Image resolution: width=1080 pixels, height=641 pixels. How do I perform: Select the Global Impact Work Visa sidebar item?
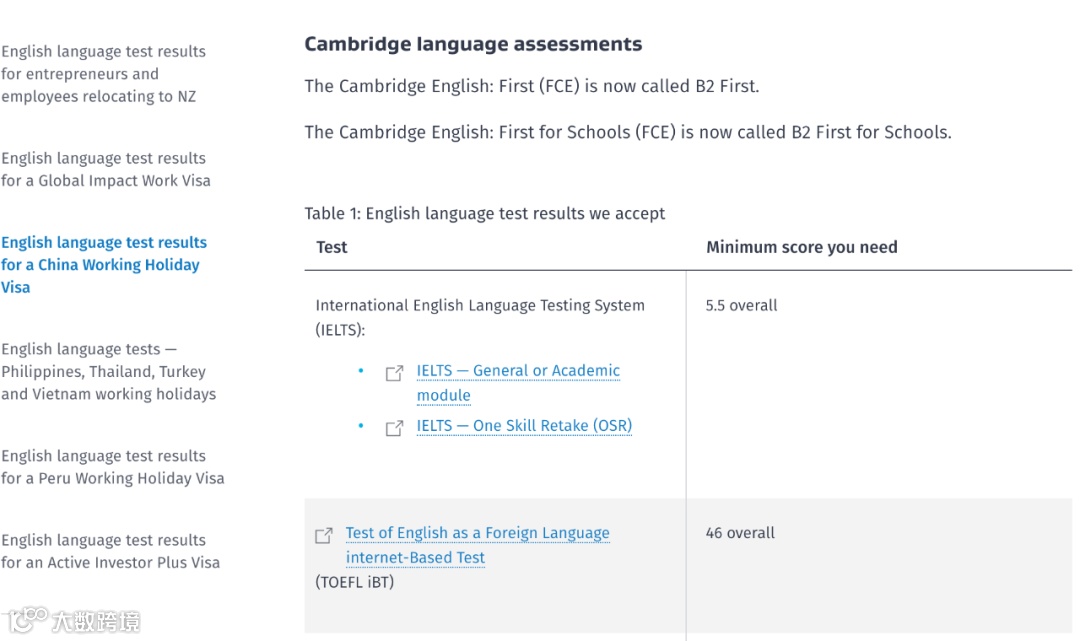[x=106, y=170]
